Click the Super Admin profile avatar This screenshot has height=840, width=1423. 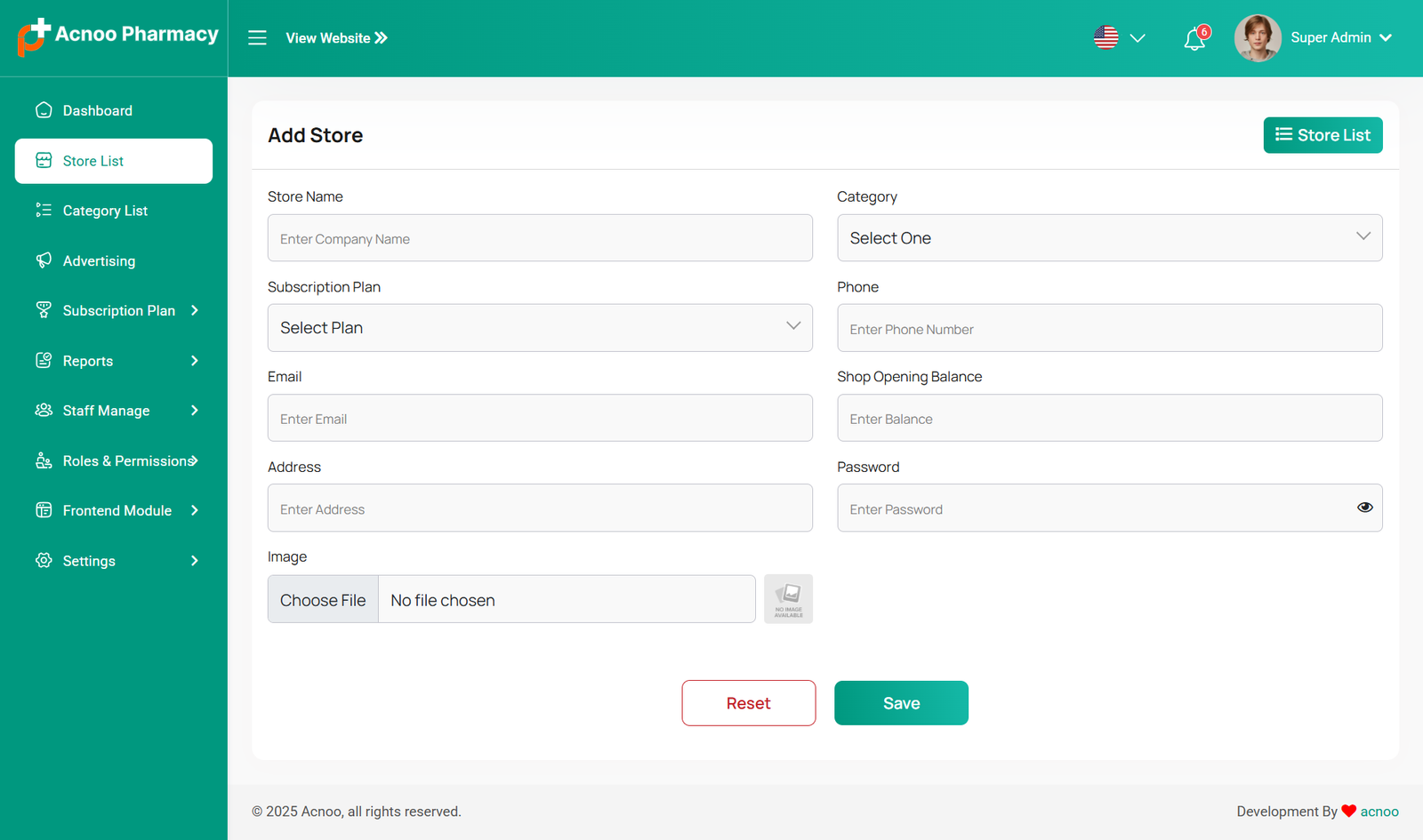(x=1257, y=38)
